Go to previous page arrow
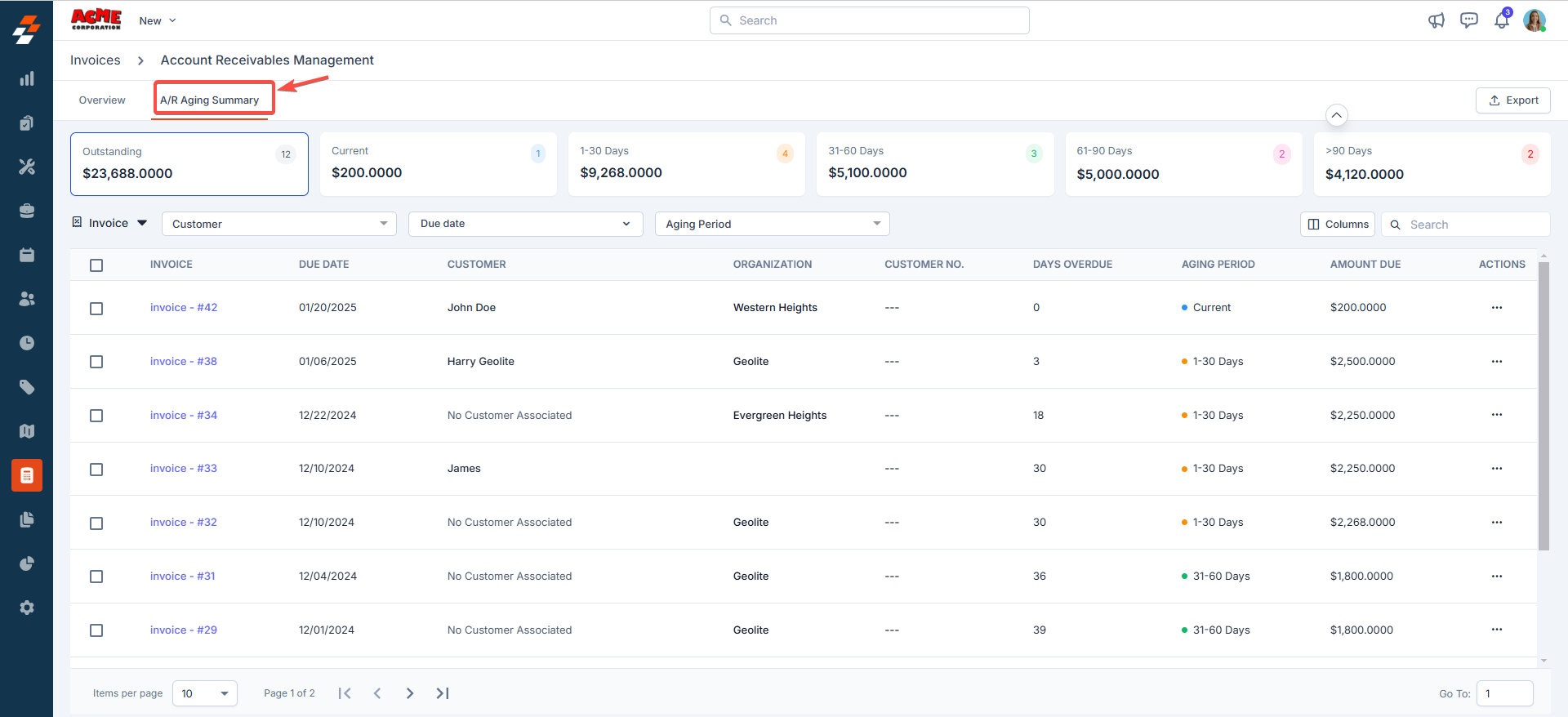 click(x=377, y=693)
